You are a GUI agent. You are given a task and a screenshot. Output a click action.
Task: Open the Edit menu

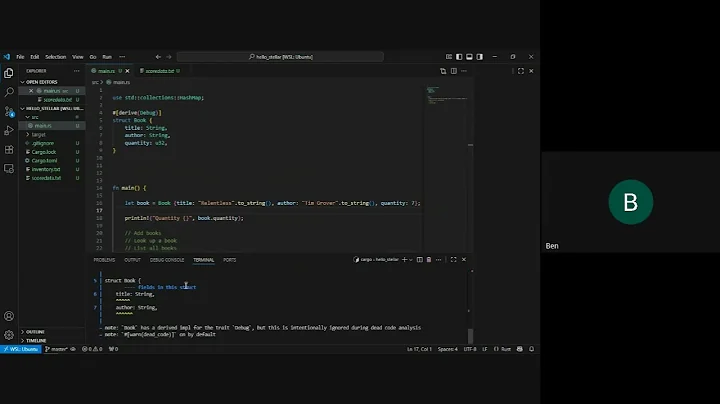point(34,57)
